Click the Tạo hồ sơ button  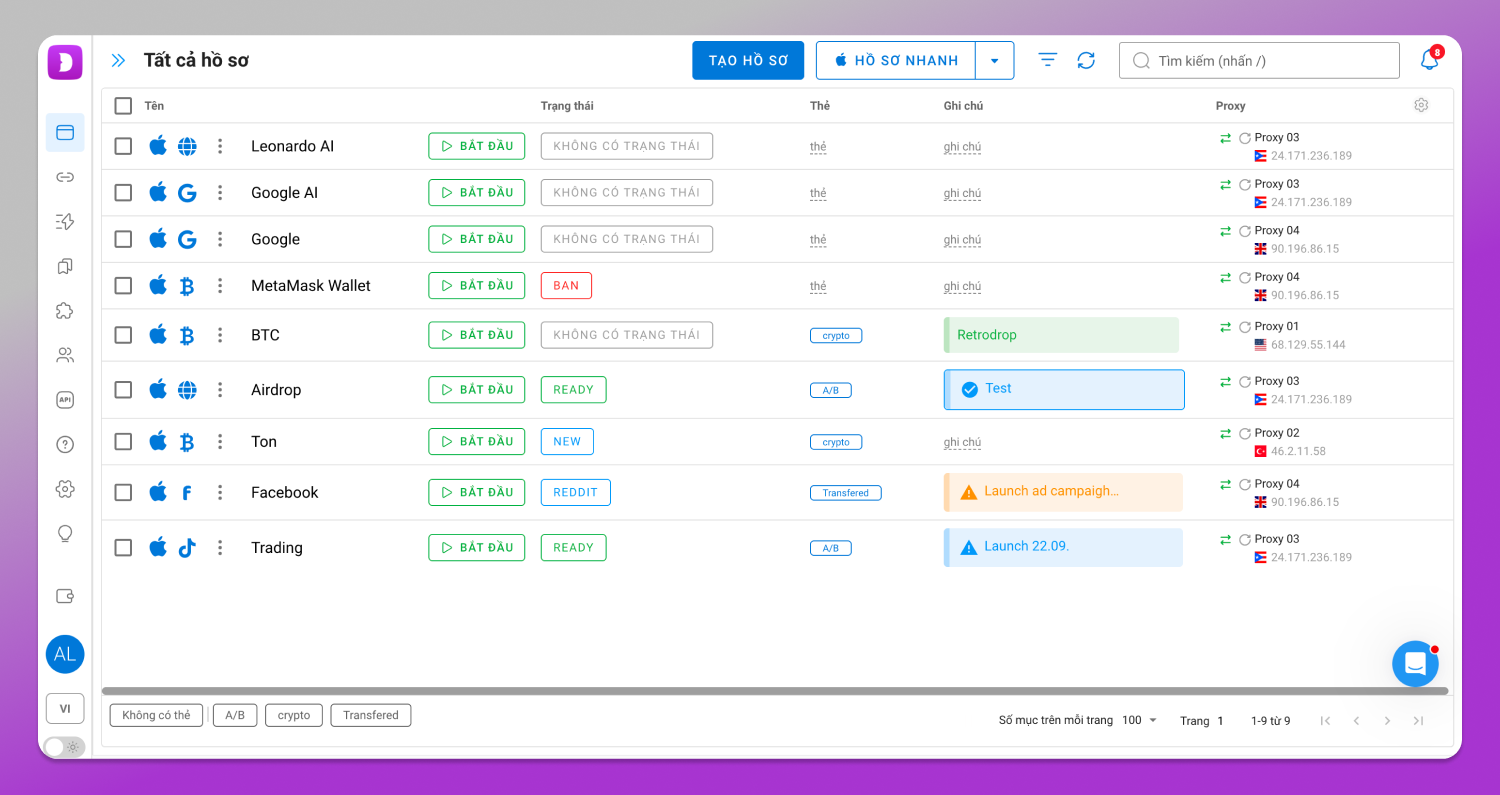pos(748,60)
